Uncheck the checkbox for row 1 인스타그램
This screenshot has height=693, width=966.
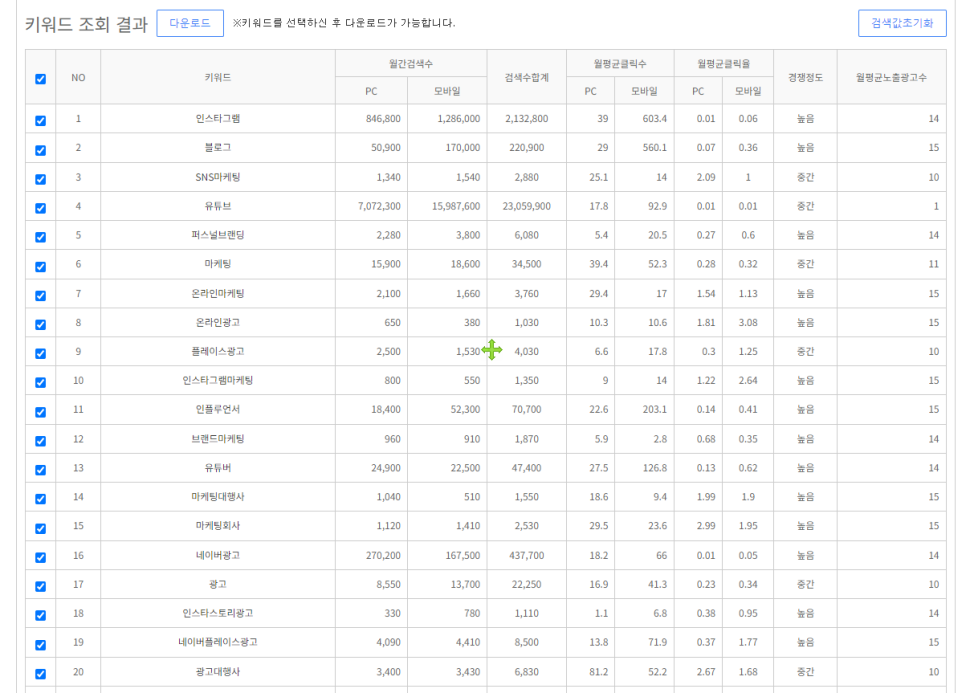41,121
